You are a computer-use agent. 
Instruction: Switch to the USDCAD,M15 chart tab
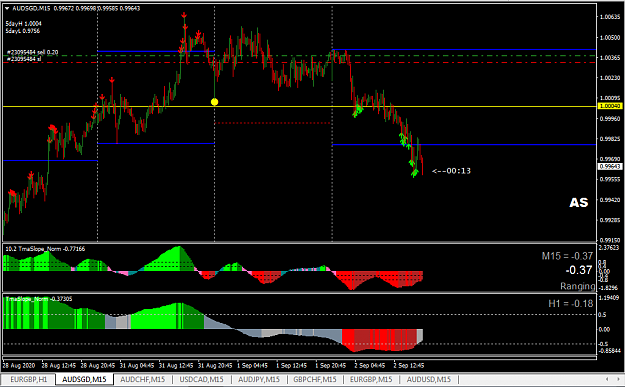click(x=201, y=379)
